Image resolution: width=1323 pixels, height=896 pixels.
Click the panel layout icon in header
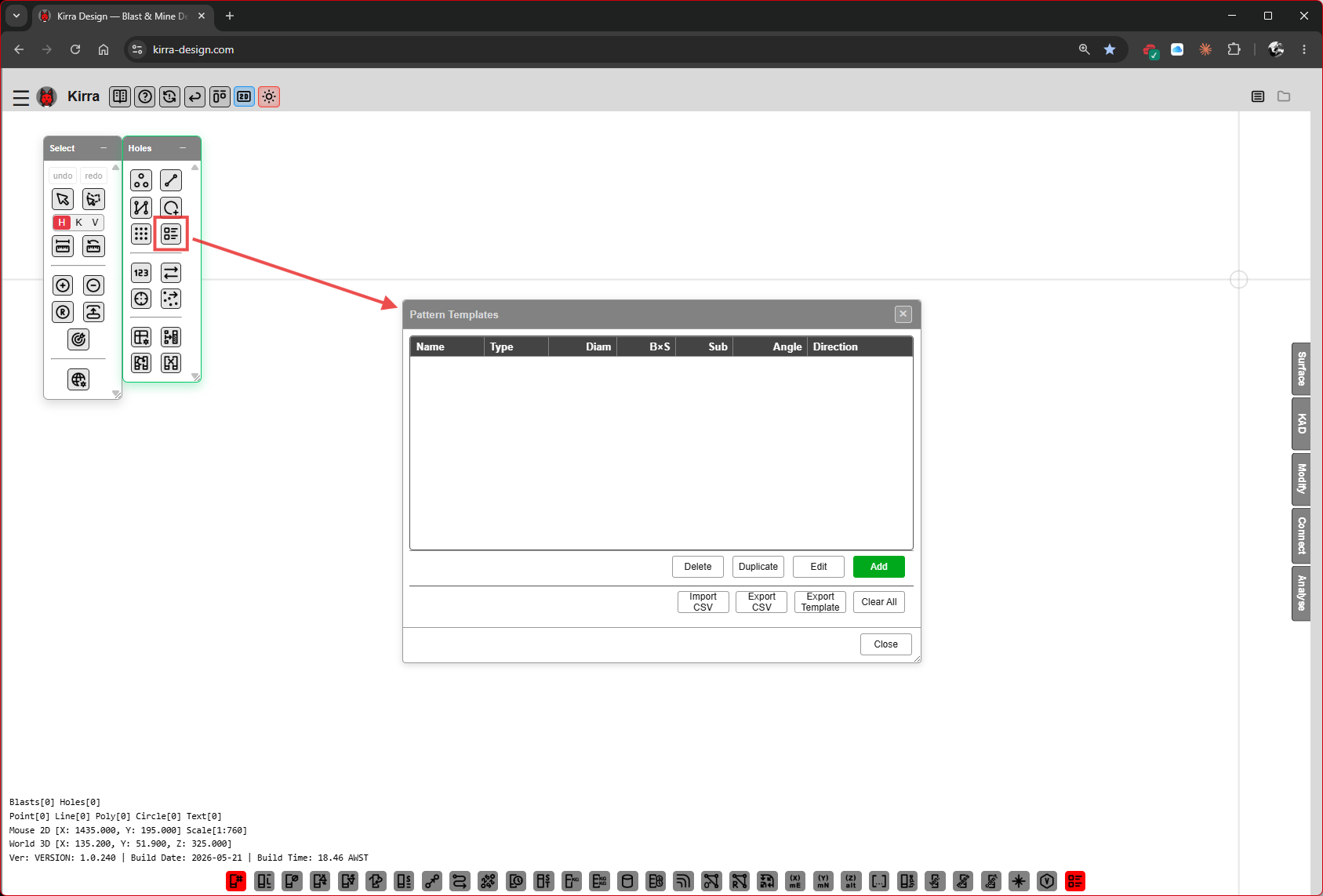click(x=220, y=96)
